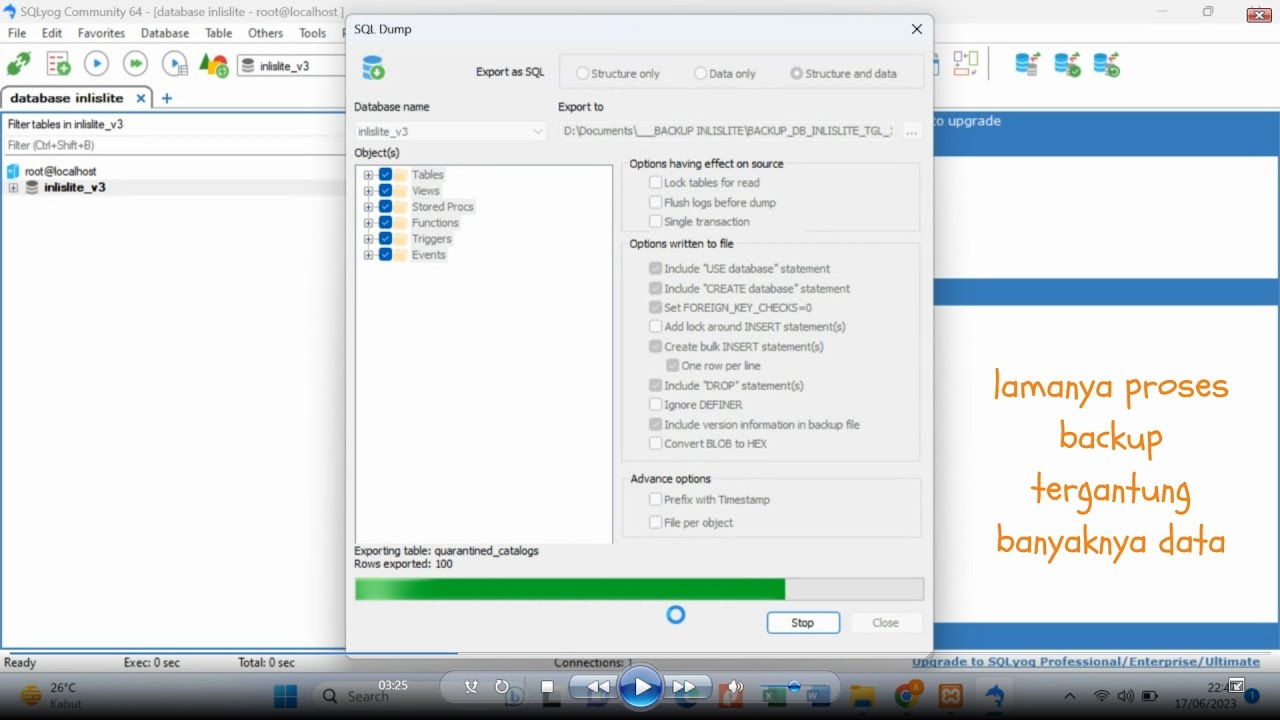This screenshot has width=1280, height=720.
Task: Click the database sync icon with green restore arrow
Action: pos(1106,64)
